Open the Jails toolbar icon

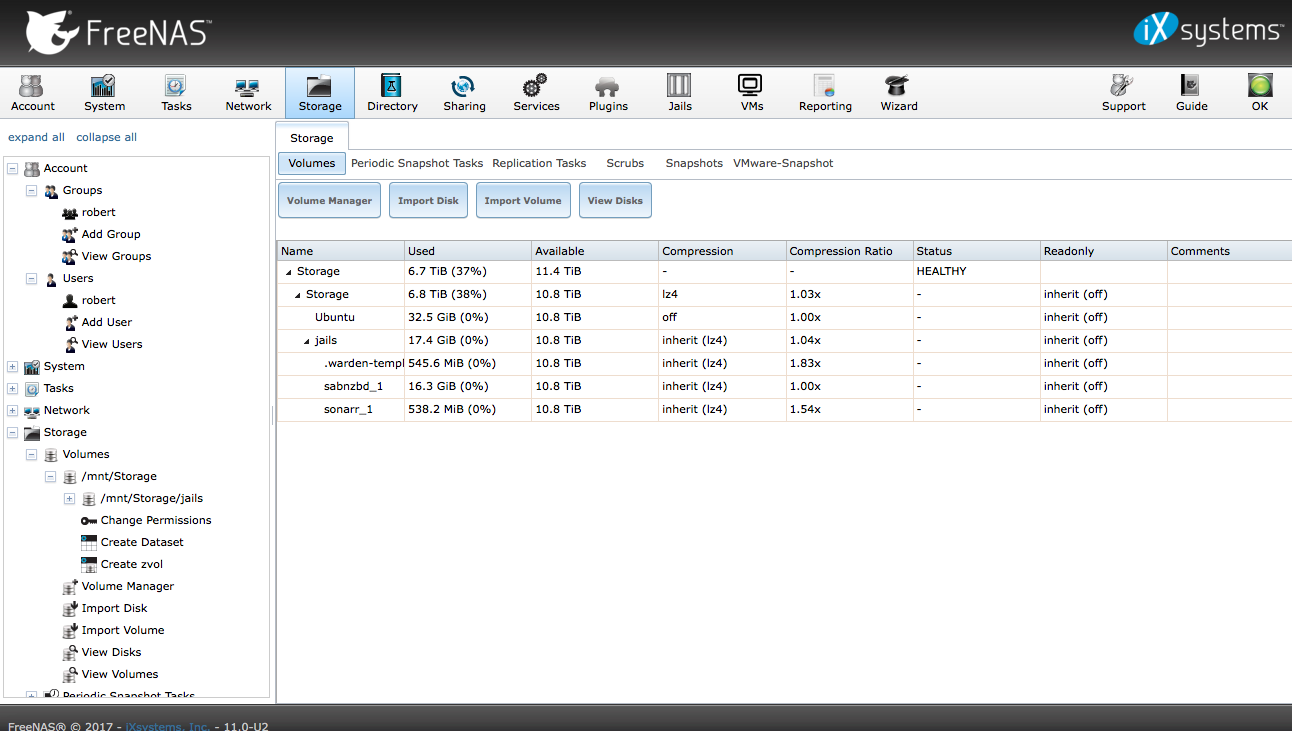(x=680, y=93)
